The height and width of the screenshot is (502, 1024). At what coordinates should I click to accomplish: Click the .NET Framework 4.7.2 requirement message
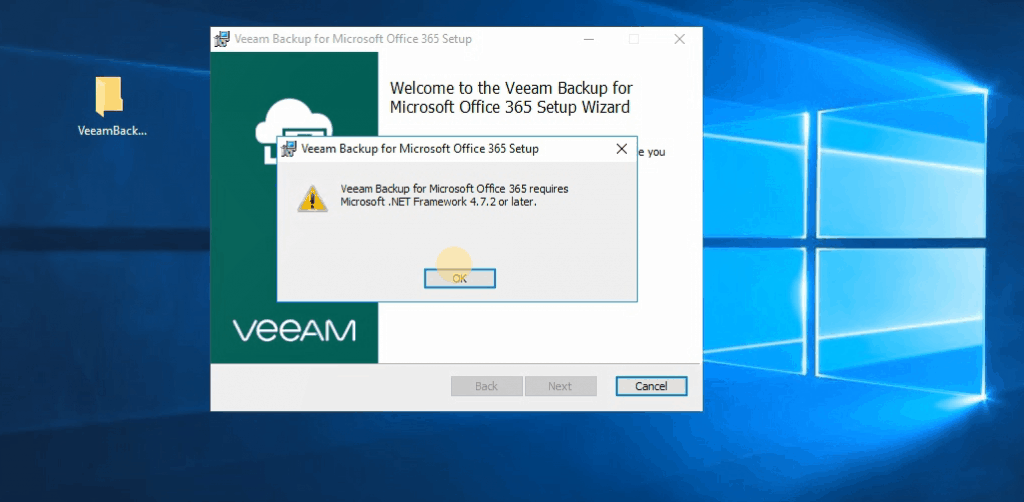coord(454,195)
